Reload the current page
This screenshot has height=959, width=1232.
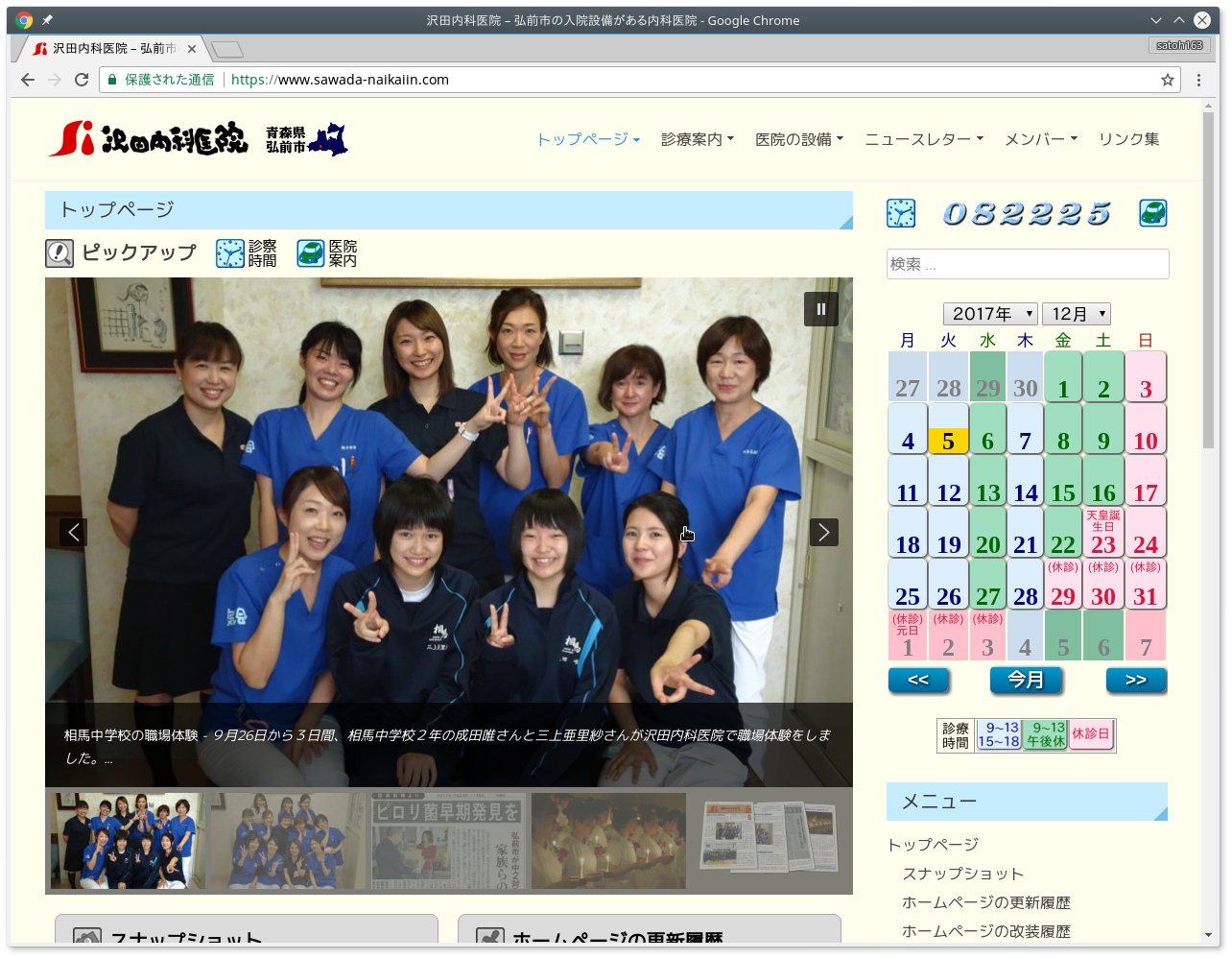tap(82, 80)
